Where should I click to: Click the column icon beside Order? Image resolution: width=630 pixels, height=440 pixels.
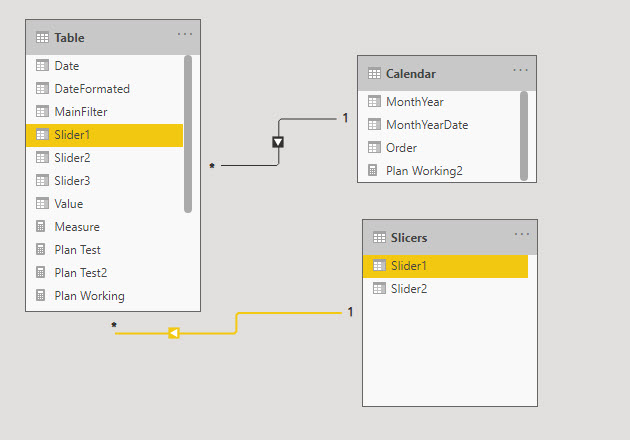point(374,147)
